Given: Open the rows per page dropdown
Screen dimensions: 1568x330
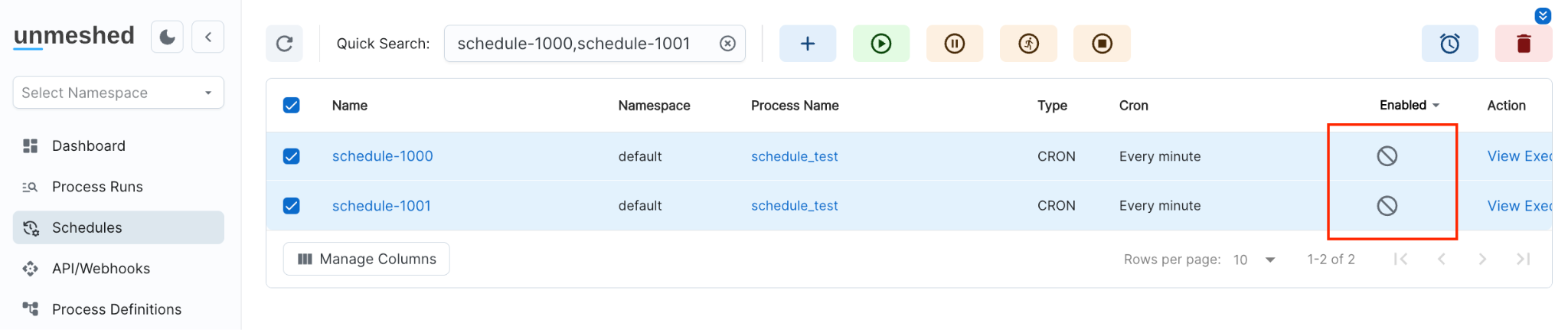Looking at the screenshot, I should coord(1254,260).
